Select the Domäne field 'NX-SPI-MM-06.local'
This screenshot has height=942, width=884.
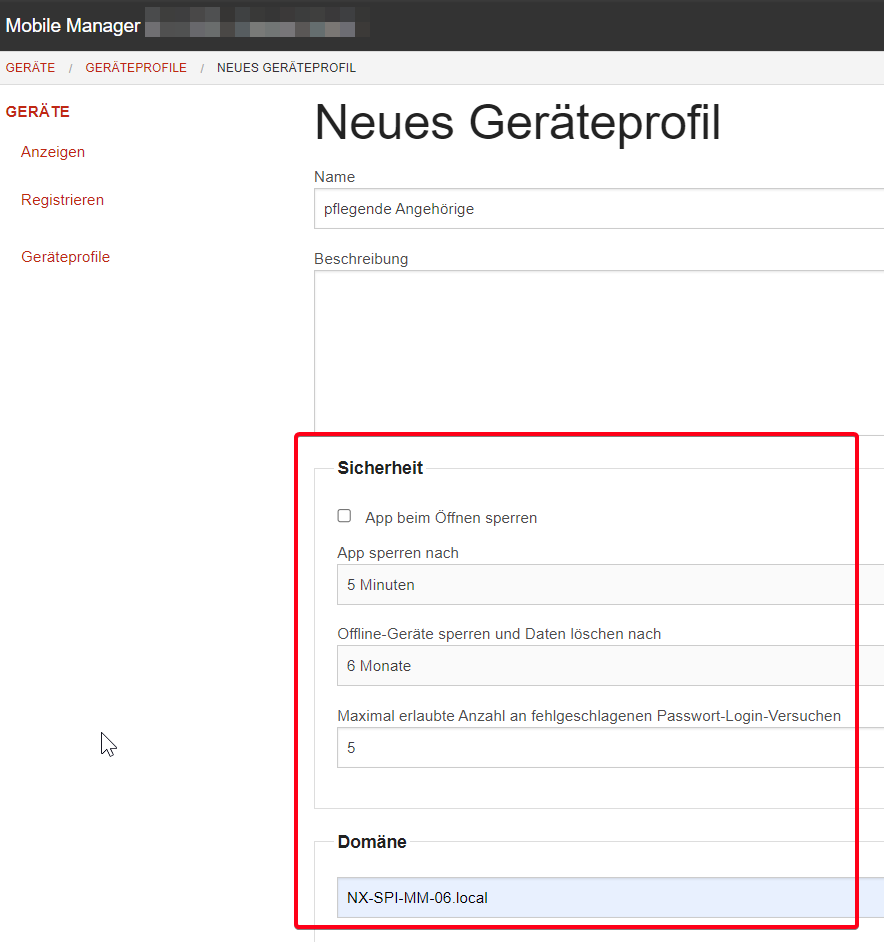(600, 898)
